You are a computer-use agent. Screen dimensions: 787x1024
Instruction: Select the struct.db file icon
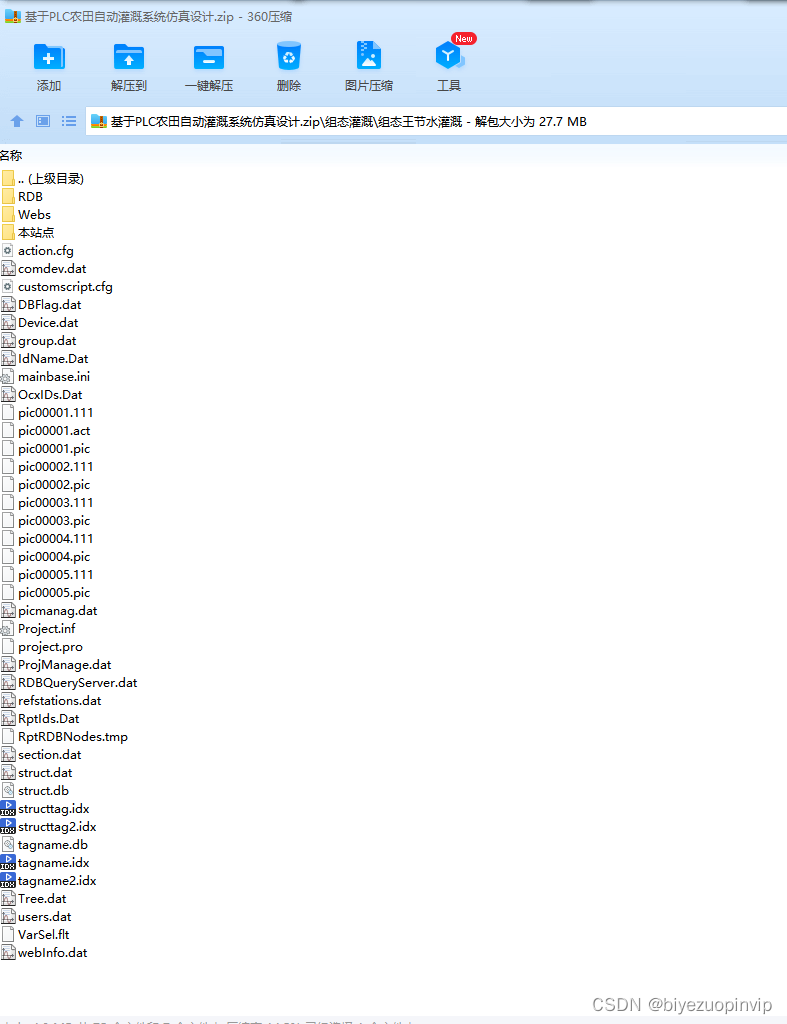(x=8, y=790)
